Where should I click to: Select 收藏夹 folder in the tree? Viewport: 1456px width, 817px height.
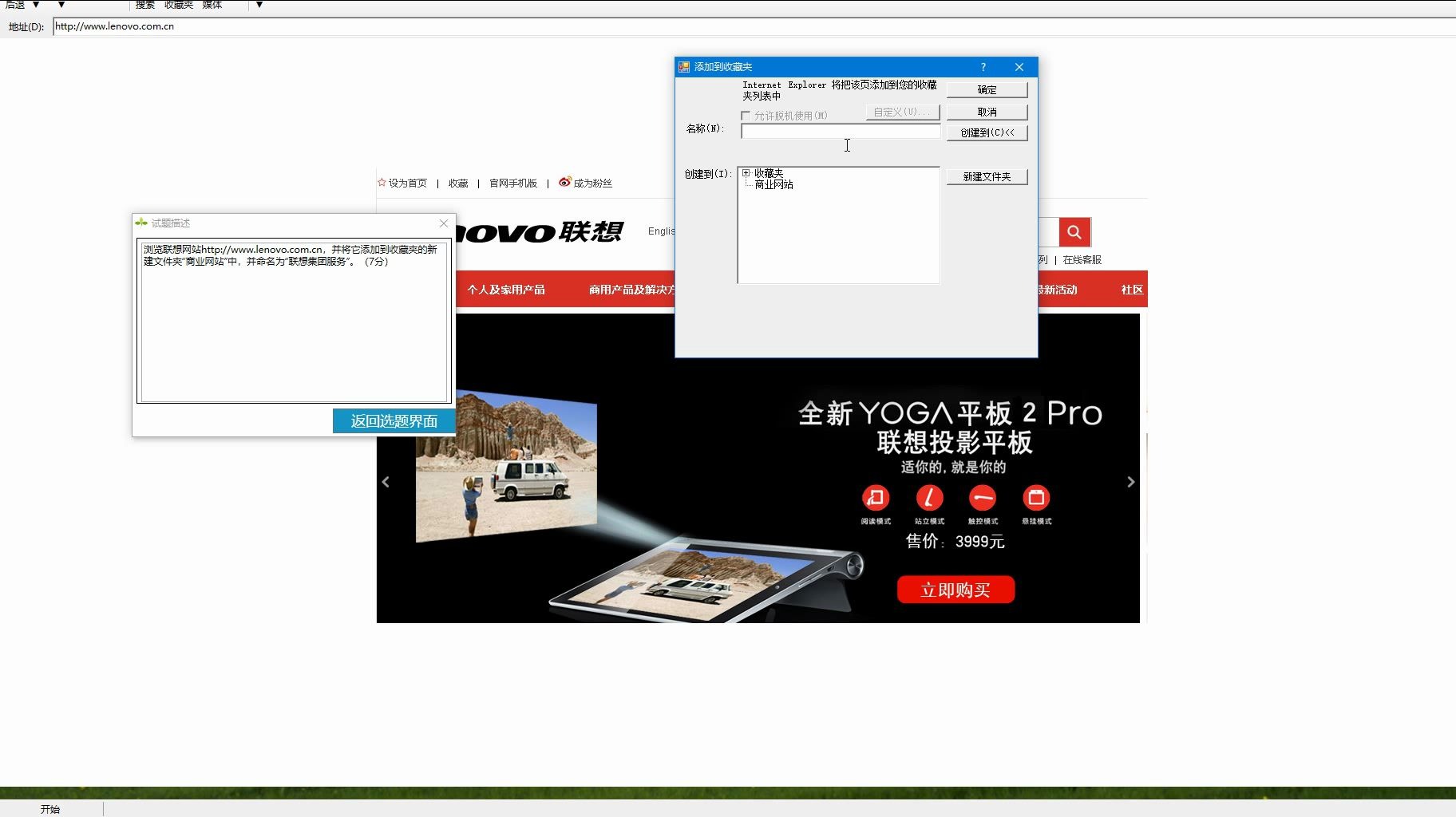769,173
